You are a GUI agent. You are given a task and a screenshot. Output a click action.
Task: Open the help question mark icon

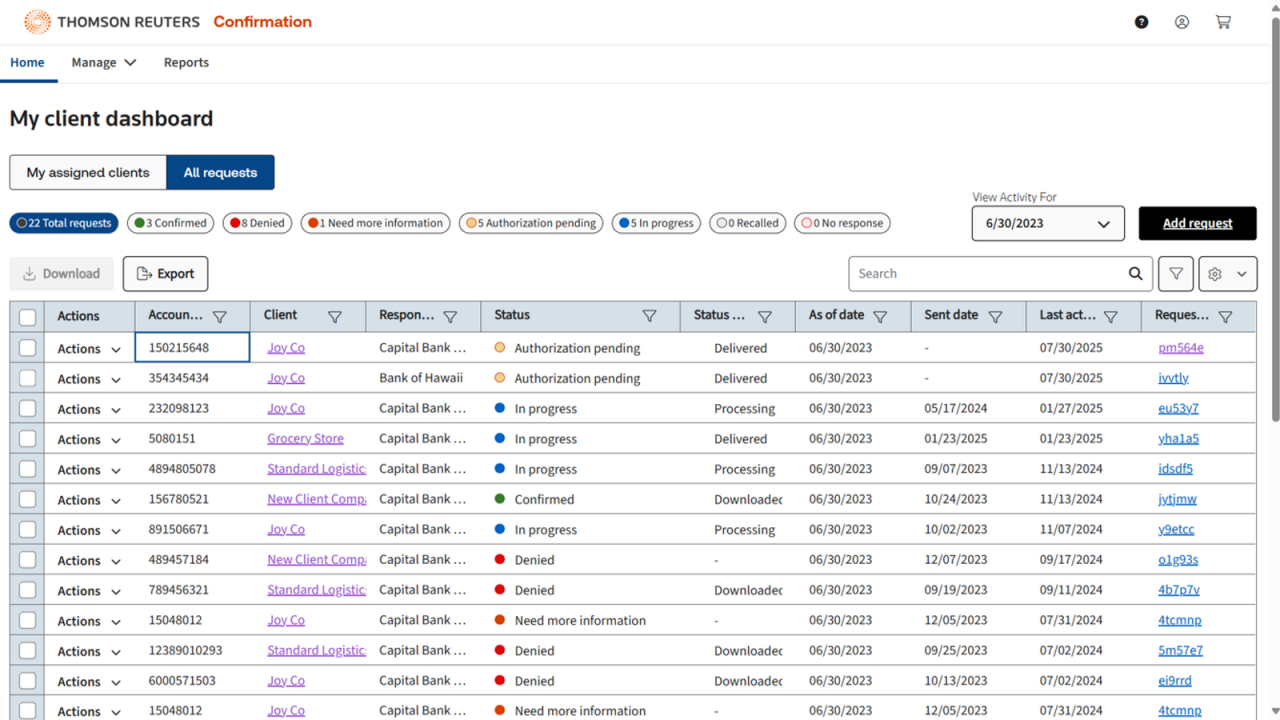(x=1141, y=22)
